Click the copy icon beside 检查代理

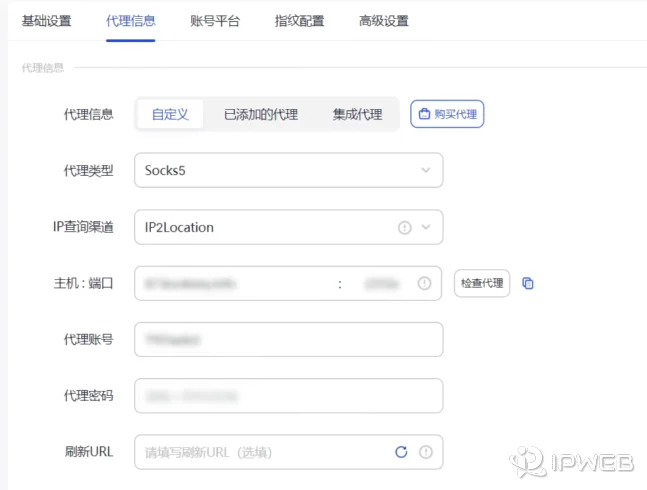coord(528,283)
